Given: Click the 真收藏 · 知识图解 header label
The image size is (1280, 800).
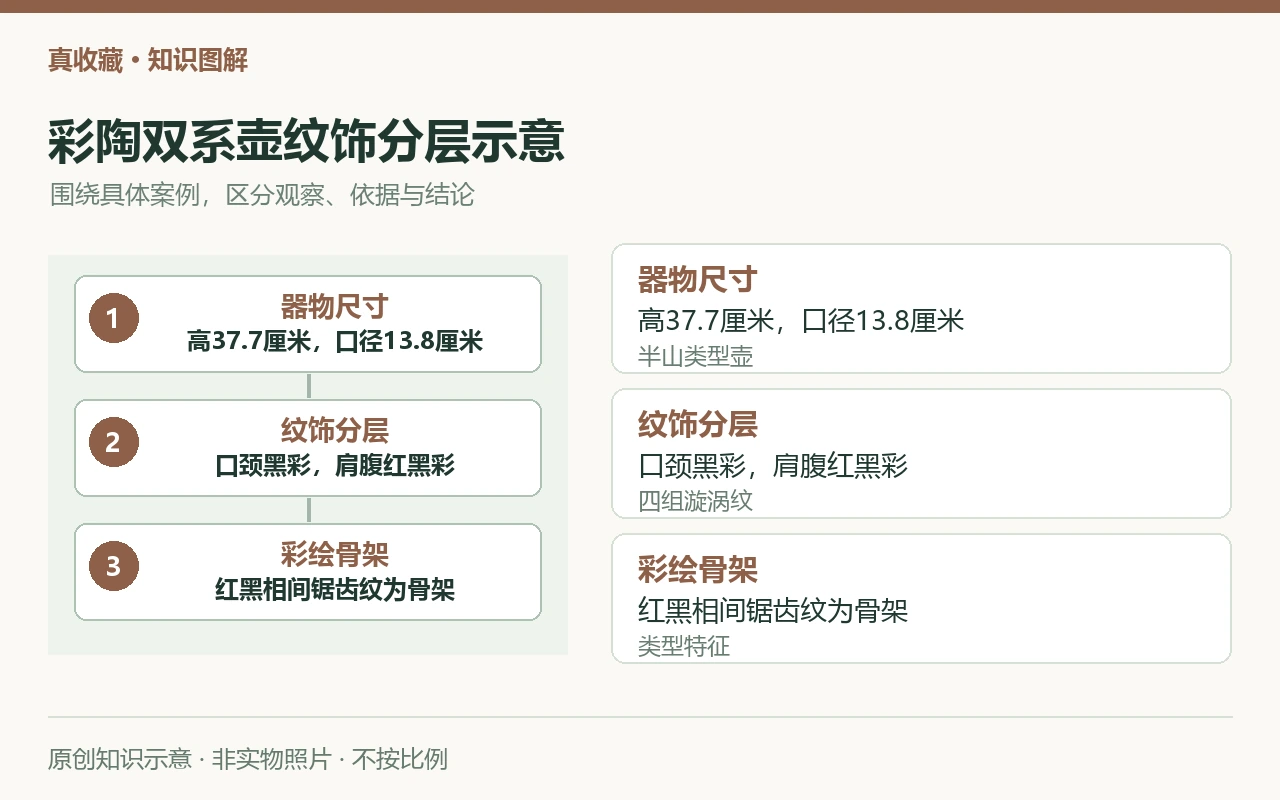Looking at the screenshot, I should [148, 61].
